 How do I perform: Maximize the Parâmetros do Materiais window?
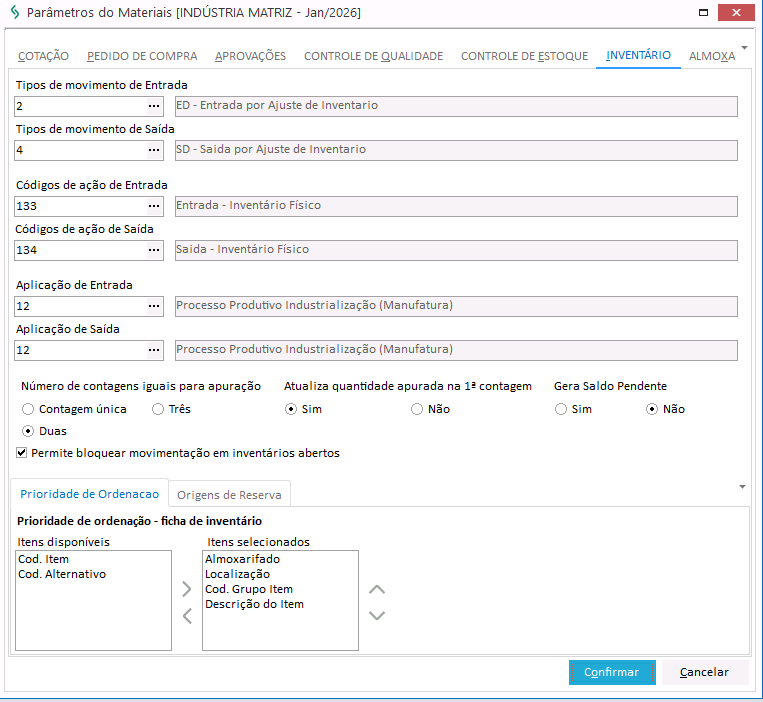pyautogui.click(x=703, y=13)
